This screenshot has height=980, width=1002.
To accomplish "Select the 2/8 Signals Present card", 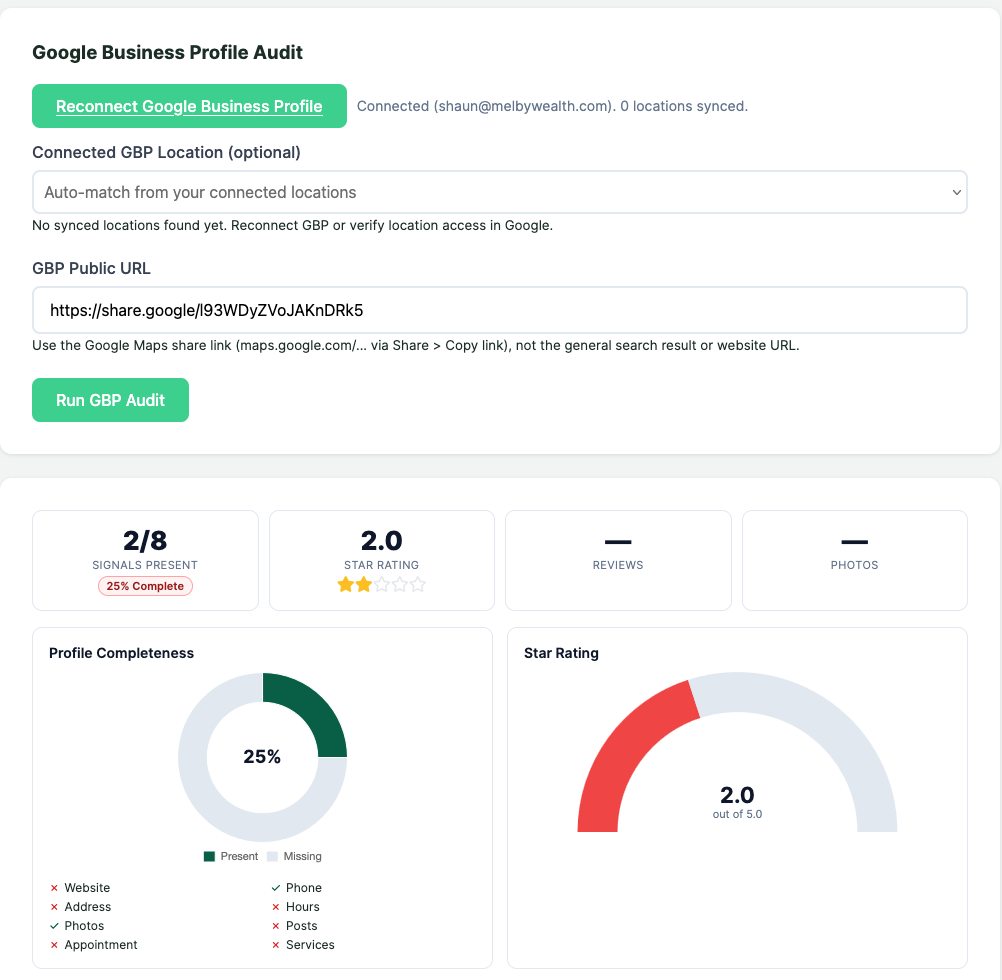I will (x=146, y=560).
